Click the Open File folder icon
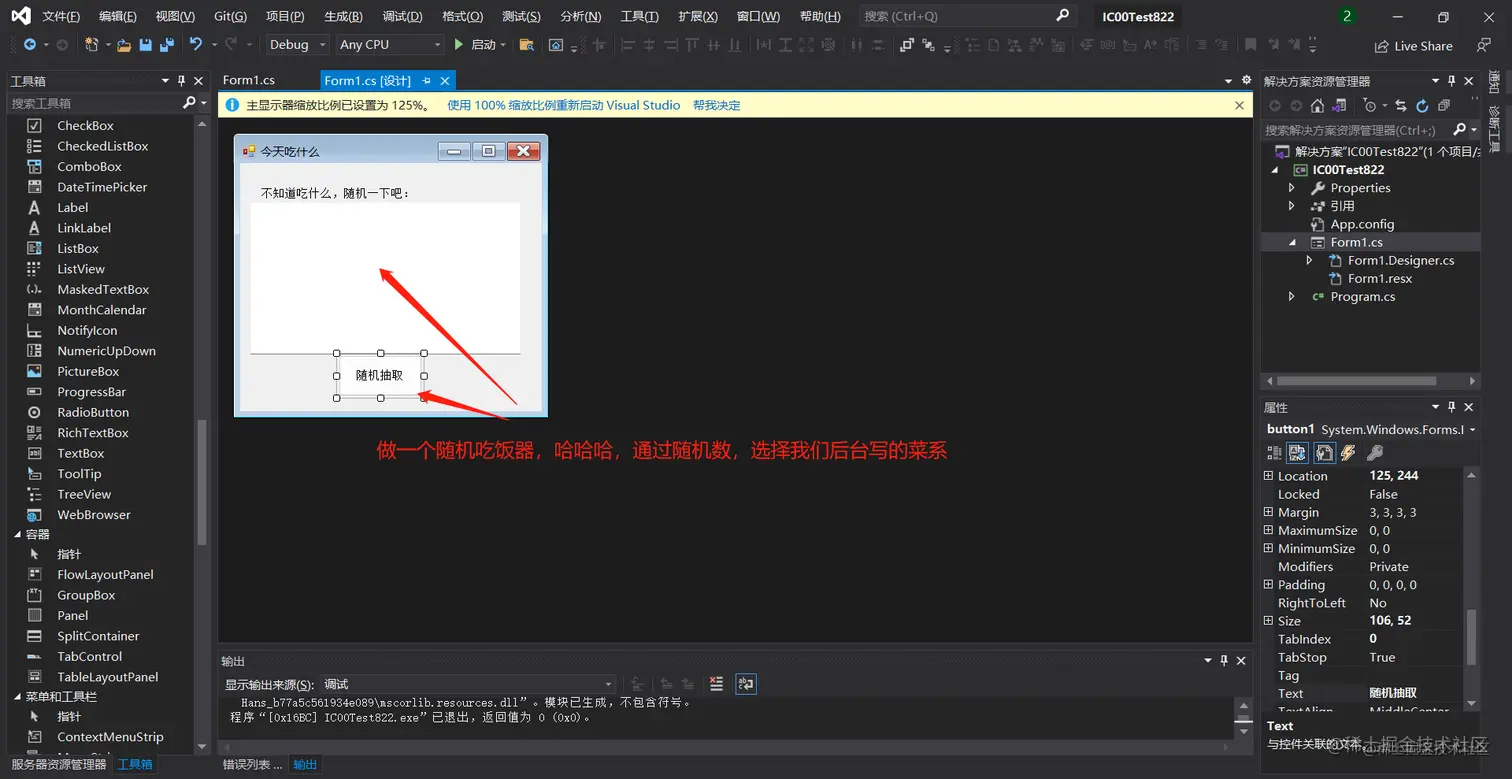 (124, 45)
